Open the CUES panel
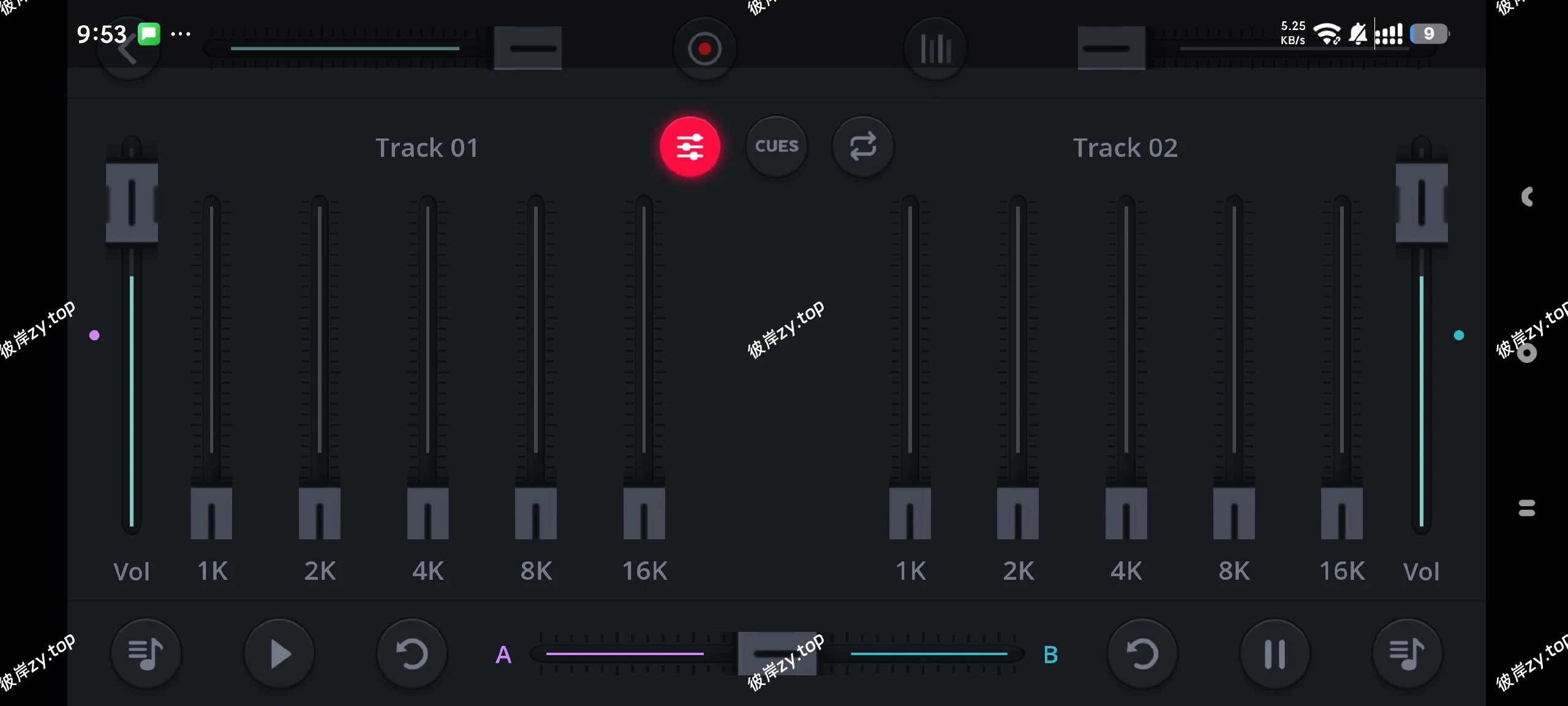Screen dimensions: 1568x706 tap(776, 146)
